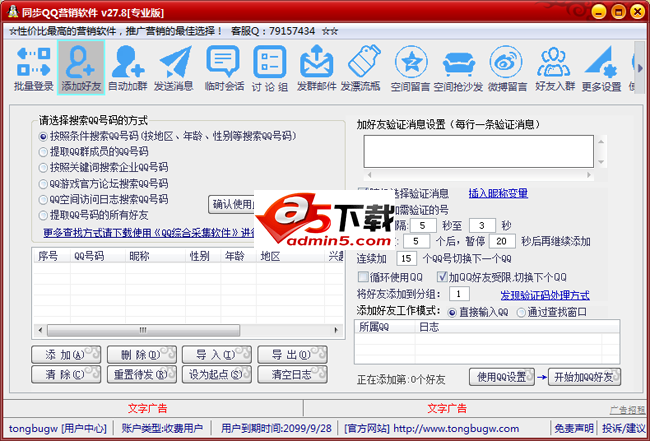Open the 讨论组 discussion group tool
Viewport: 650px width, 441px height.
[270, 68]
